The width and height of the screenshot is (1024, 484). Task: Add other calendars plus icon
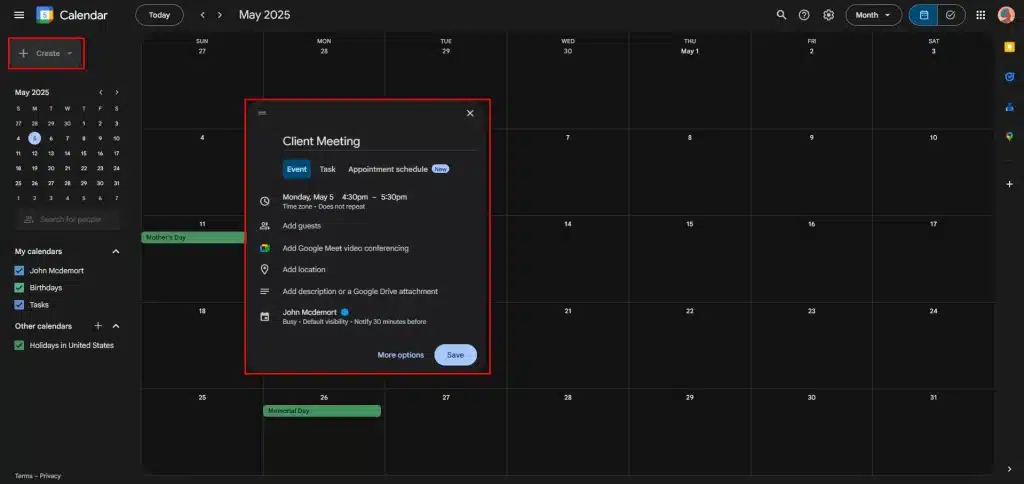coord(98,326)
